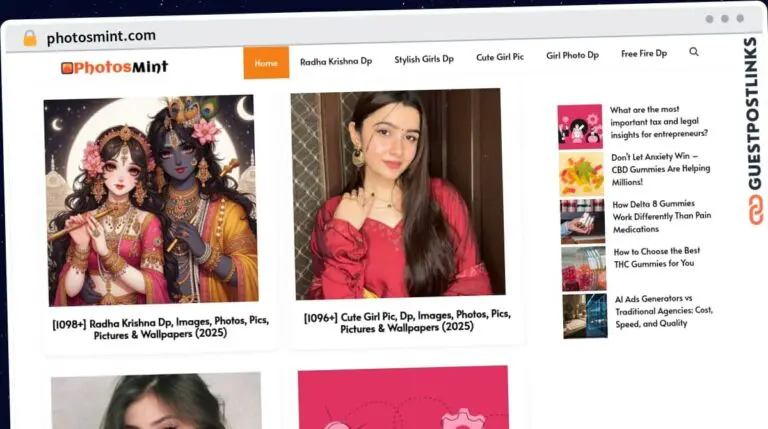Click the PhotosMint site logo
Viewport: 768px width, 429px height.
(x=114, y=67)
